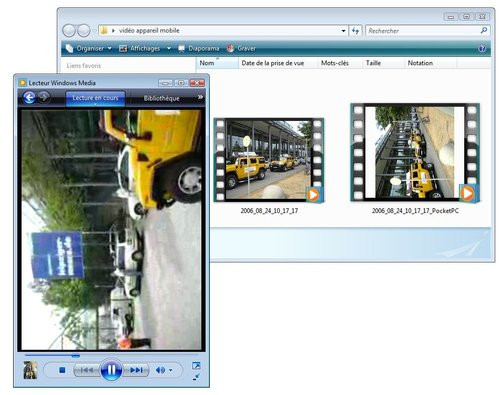This screenshot has height=395, width=500.
Task: Mute the Media Player speaker icon
Action: point(160,370)
